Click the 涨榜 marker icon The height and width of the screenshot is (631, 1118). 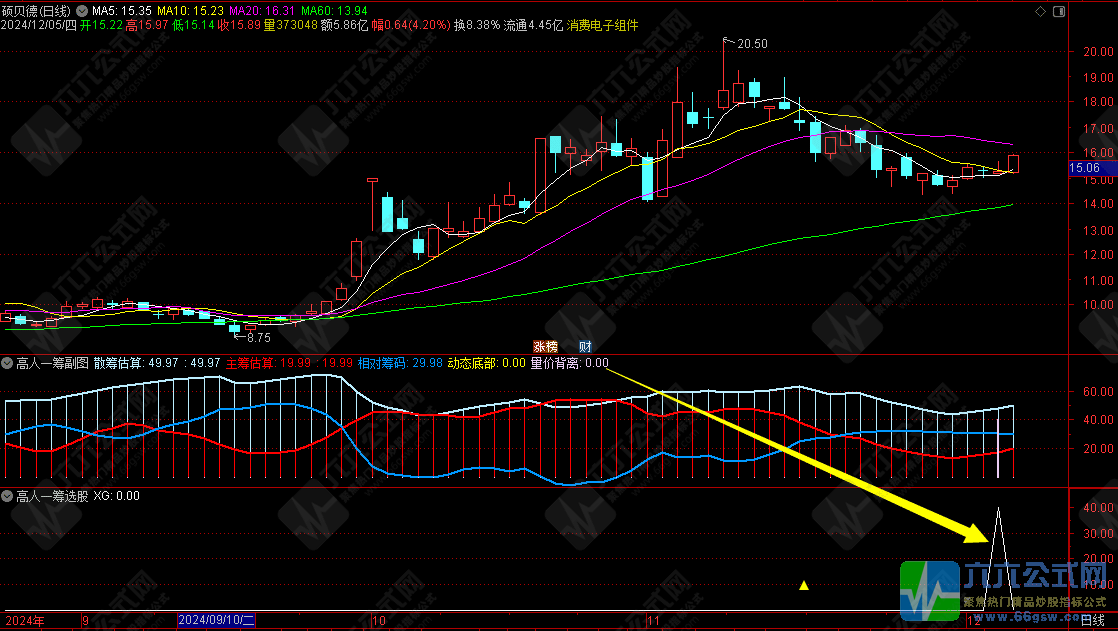point(545,345)
